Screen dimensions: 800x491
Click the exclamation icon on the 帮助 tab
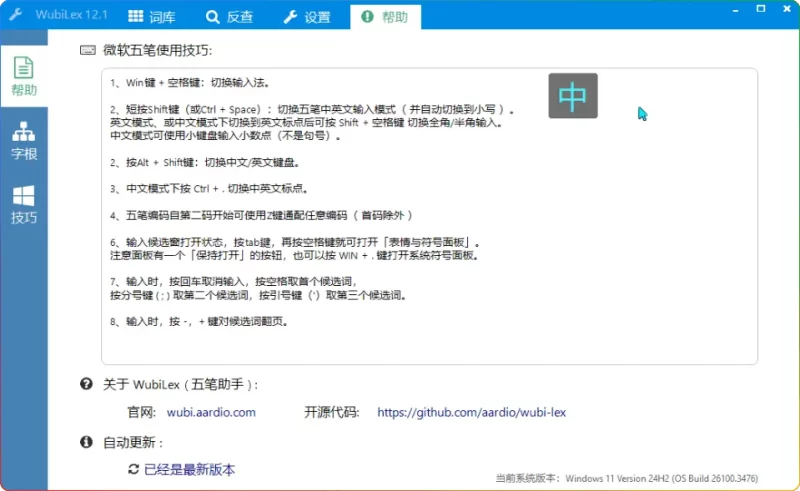[367, 16]
